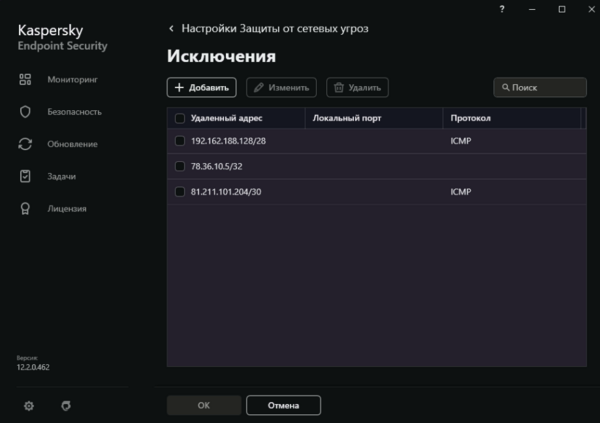
Task: Open the Мониторинг section icon
Action: [25, 80]
